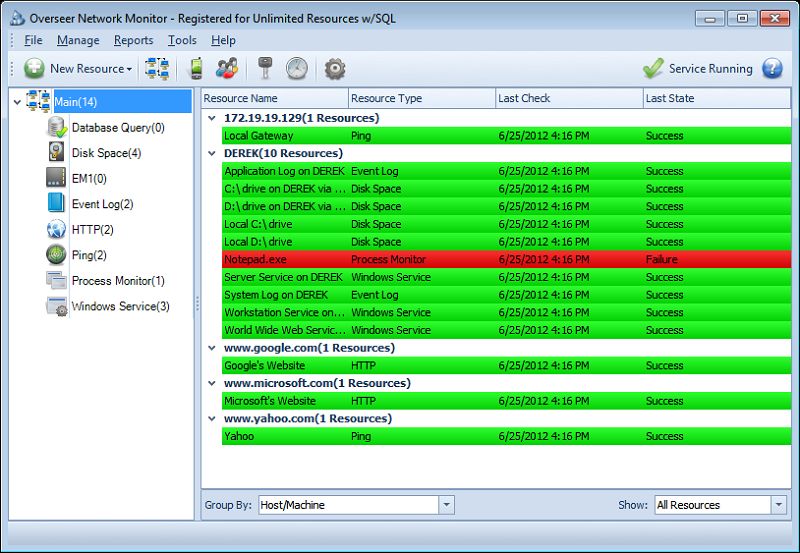800x553 pixels.
Task: Click the clock schedule toolbar icon
Action: pyautogui.click(x=296, y=68)
